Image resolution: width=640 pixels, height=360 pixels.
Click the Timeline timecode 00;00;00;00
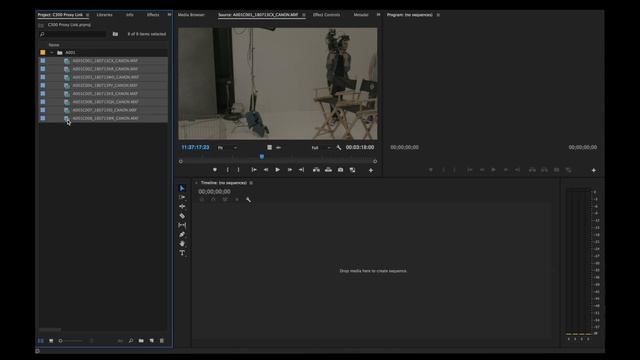(x=214, y=191)
